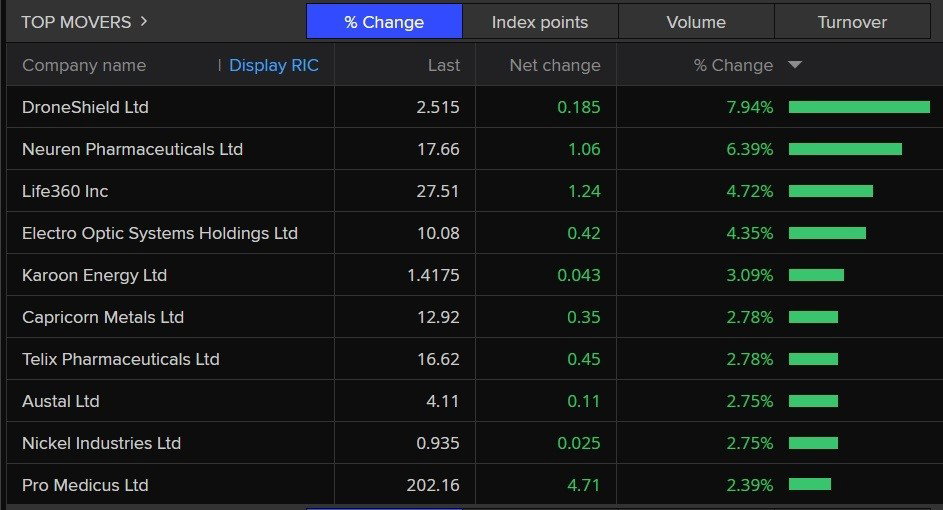The height and width of the screenshot is (510, 943).
Task: Click the Display RIC link
Action: click(x=274, y=65)
